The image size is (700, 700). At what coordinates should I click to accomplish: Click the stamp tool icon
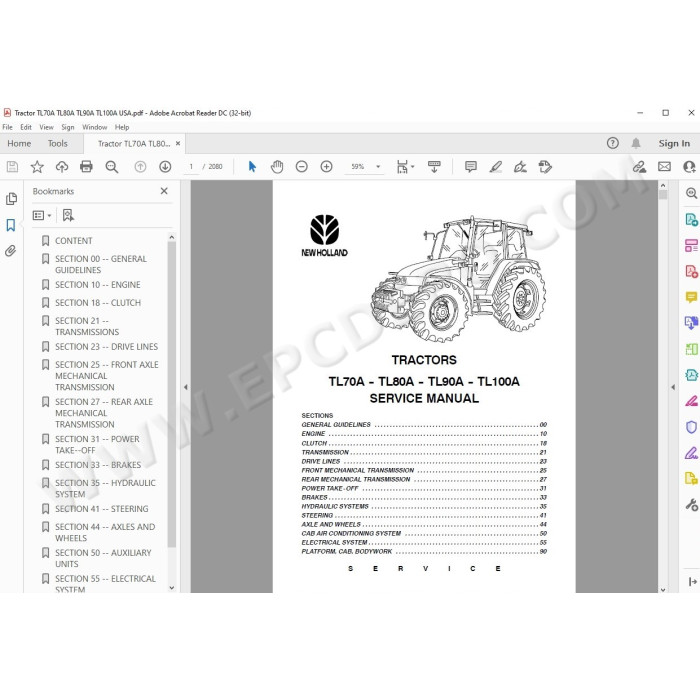[x=545, y=167]
